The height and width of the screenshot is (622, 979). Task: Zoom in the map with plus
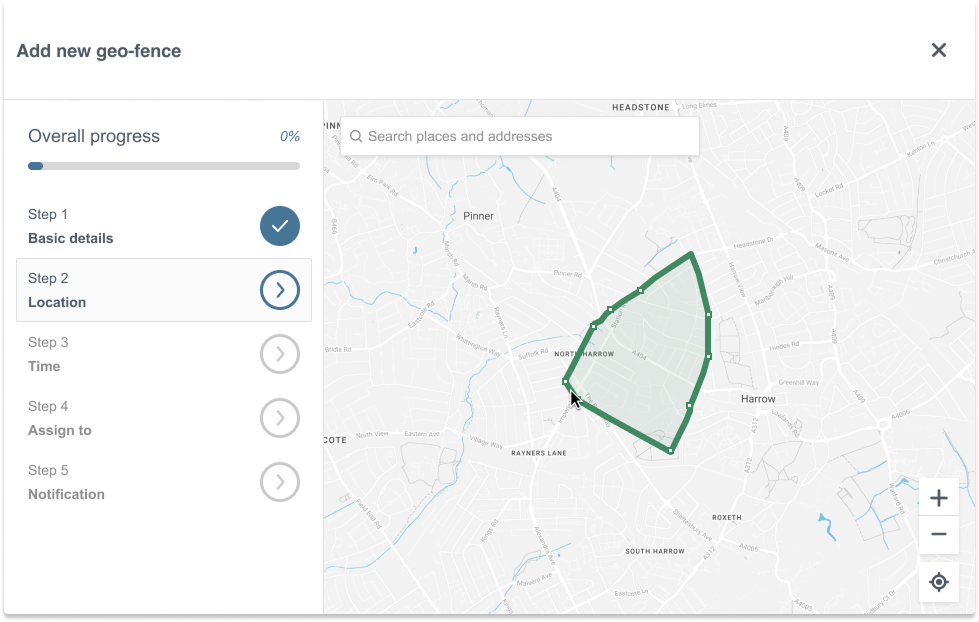click(x=938, y=498)
